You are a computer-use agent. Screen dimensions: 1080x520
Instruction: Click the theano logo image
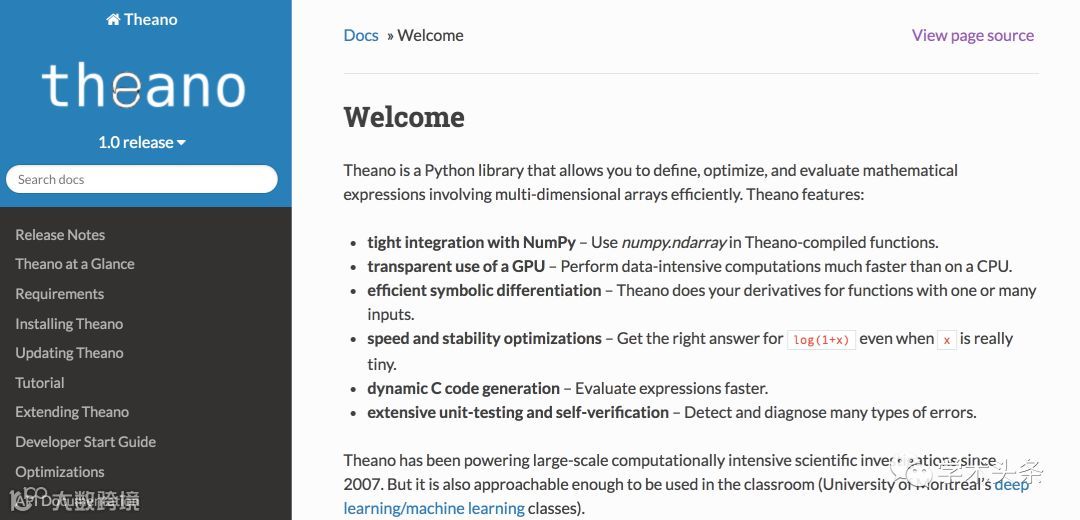[x=143, y=86]
